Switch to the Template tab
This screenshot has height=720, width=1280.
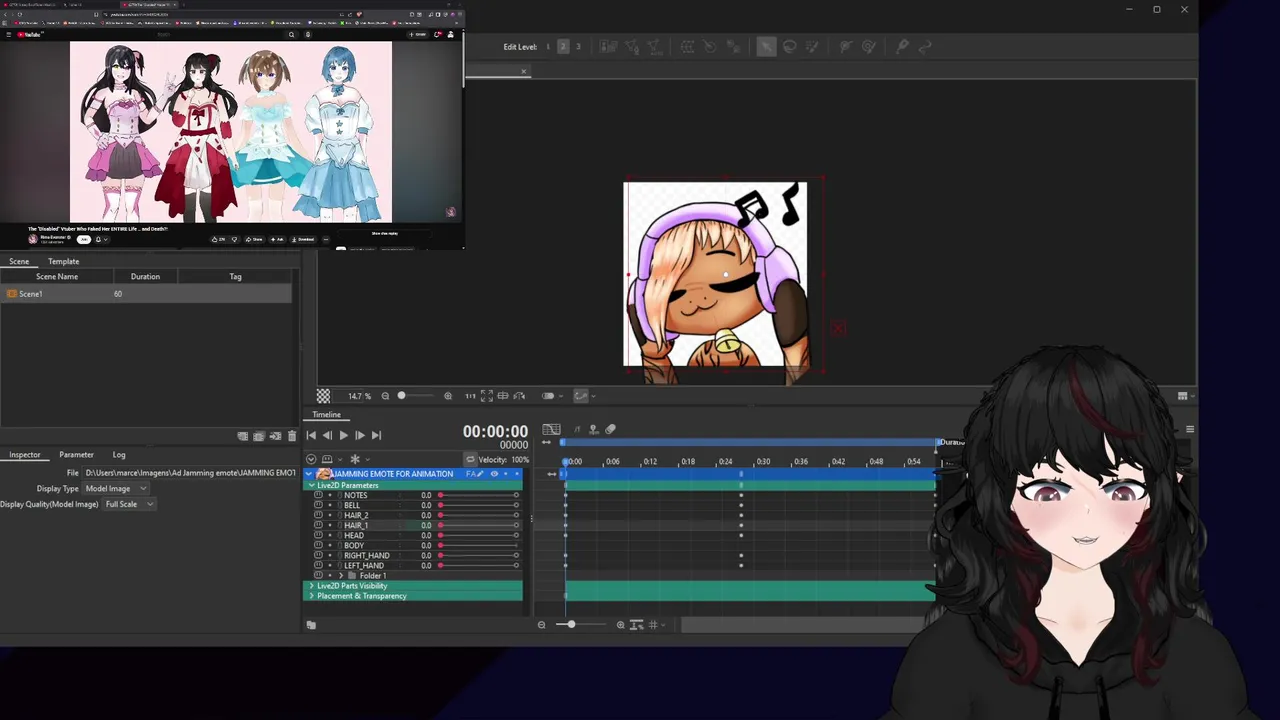[x=63, y=261]
